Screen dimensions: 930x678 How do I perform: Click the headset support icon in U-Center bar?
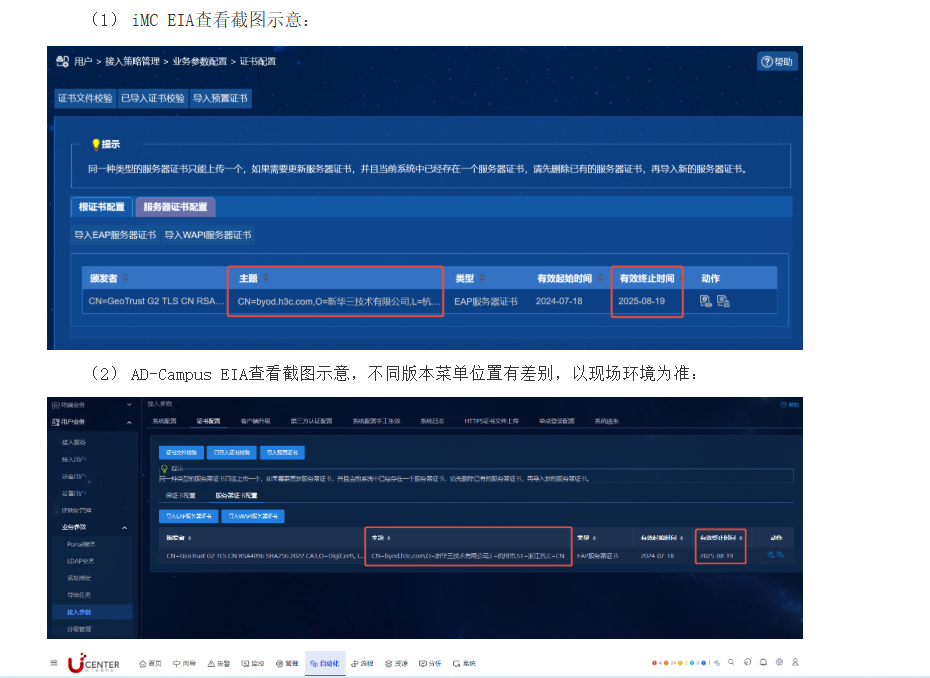[x=747, y=662]
